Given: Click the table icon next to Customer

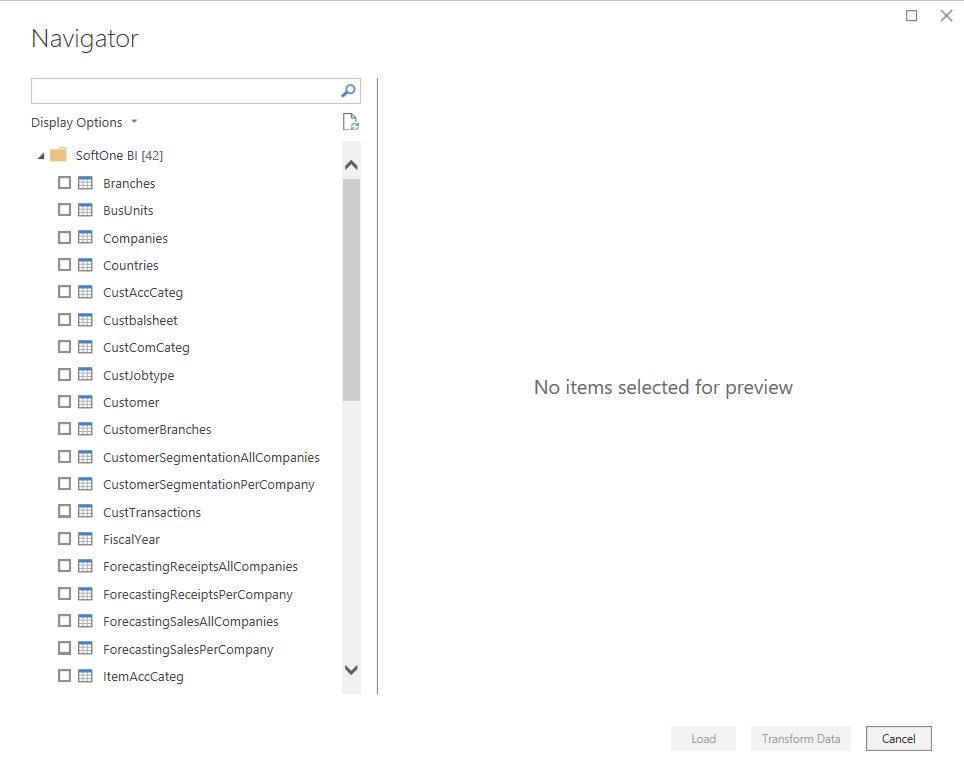Looking at the screenshot, I should tap(86, 401).
